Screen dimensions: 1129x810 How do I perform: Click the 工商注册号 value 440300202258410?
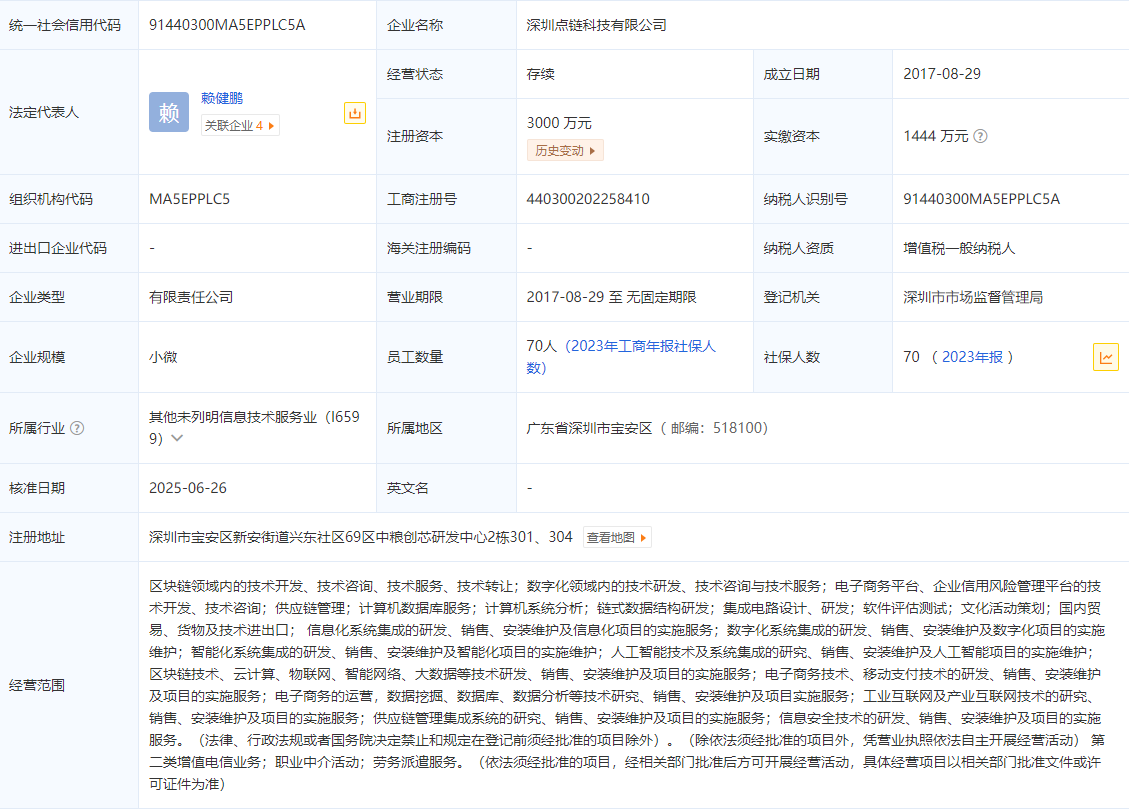coord(588,199)
